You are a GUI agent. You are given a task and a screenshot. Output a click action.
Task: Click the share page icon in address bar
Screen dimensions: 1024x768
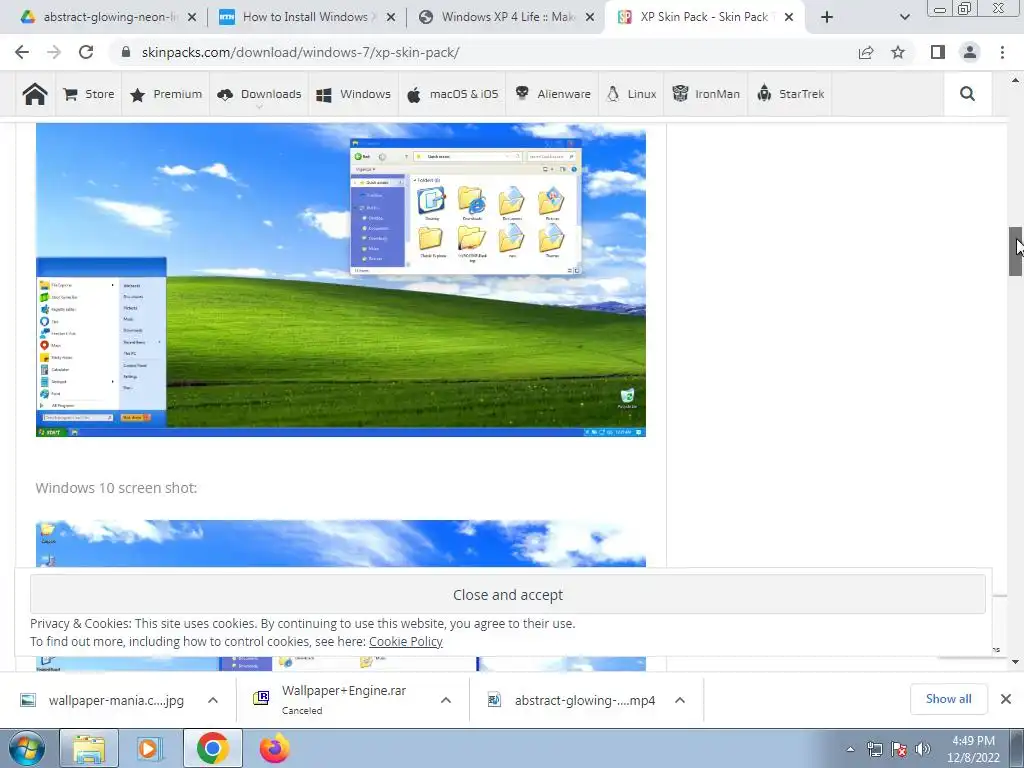tap(866, 52)
